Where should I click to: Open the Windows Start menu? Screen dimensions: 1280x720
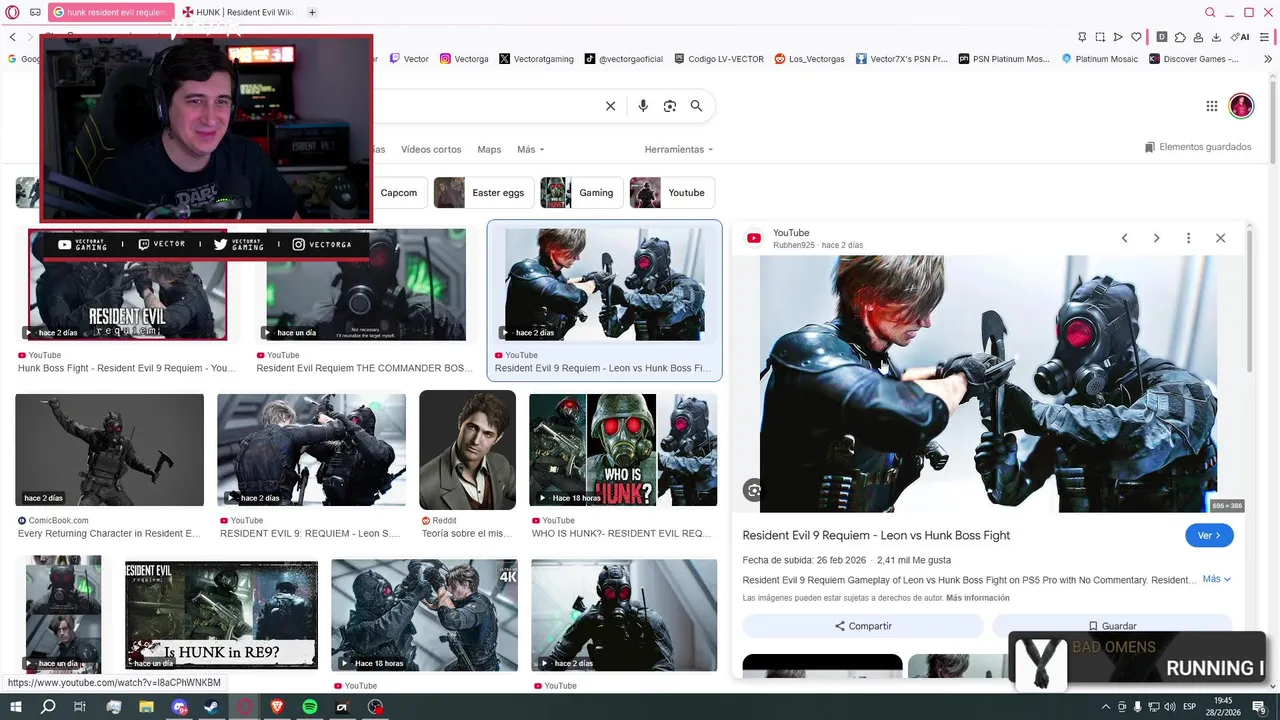[15, 707]
